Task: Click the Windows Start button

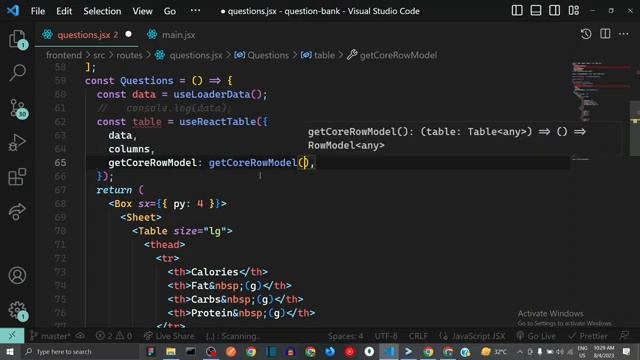Action: coord(9,351)
